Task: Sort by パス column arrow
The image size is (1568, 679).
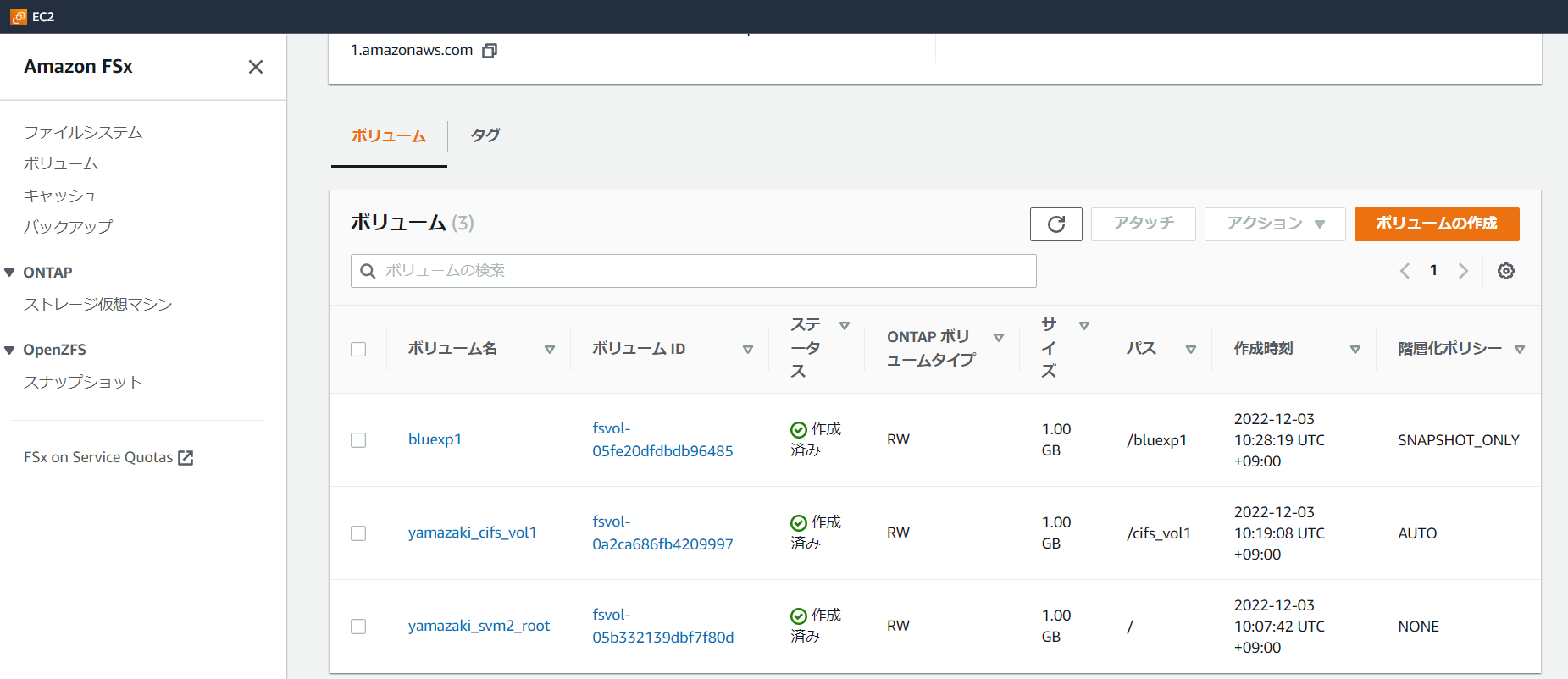Action: pos(1191,350)
